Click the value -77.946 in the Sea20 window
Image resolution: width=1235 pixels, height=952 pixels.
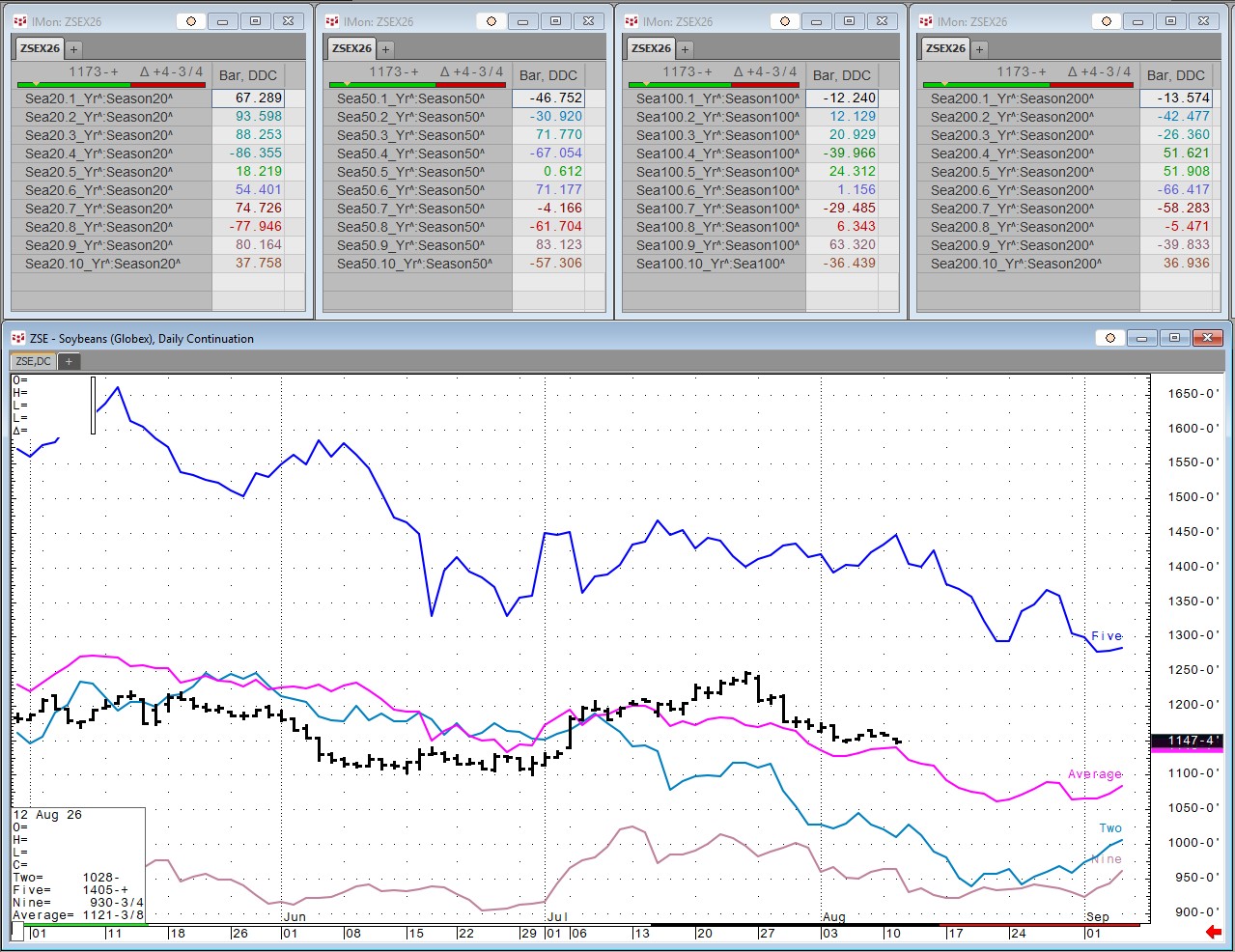[x=248, y=227]
